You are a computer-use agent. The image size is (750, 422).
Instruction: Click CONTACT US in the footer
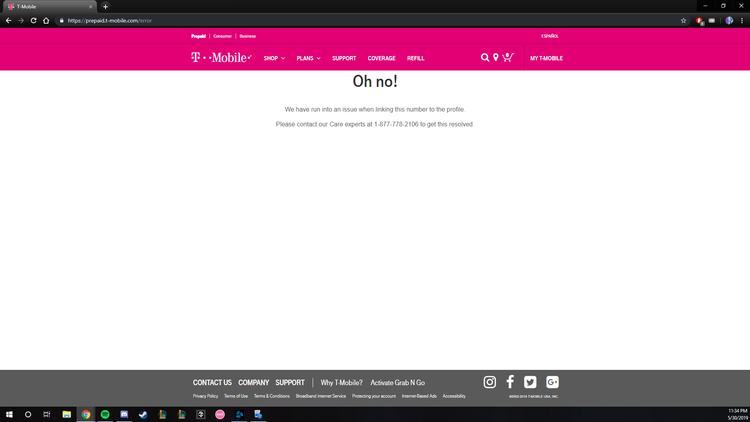click(x=212, y=383)
